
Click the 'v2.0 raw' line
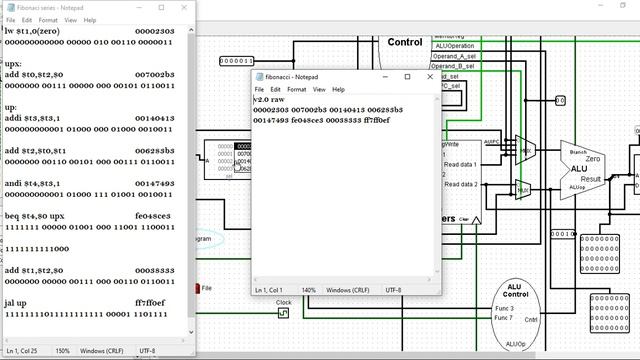coord(269,99)
